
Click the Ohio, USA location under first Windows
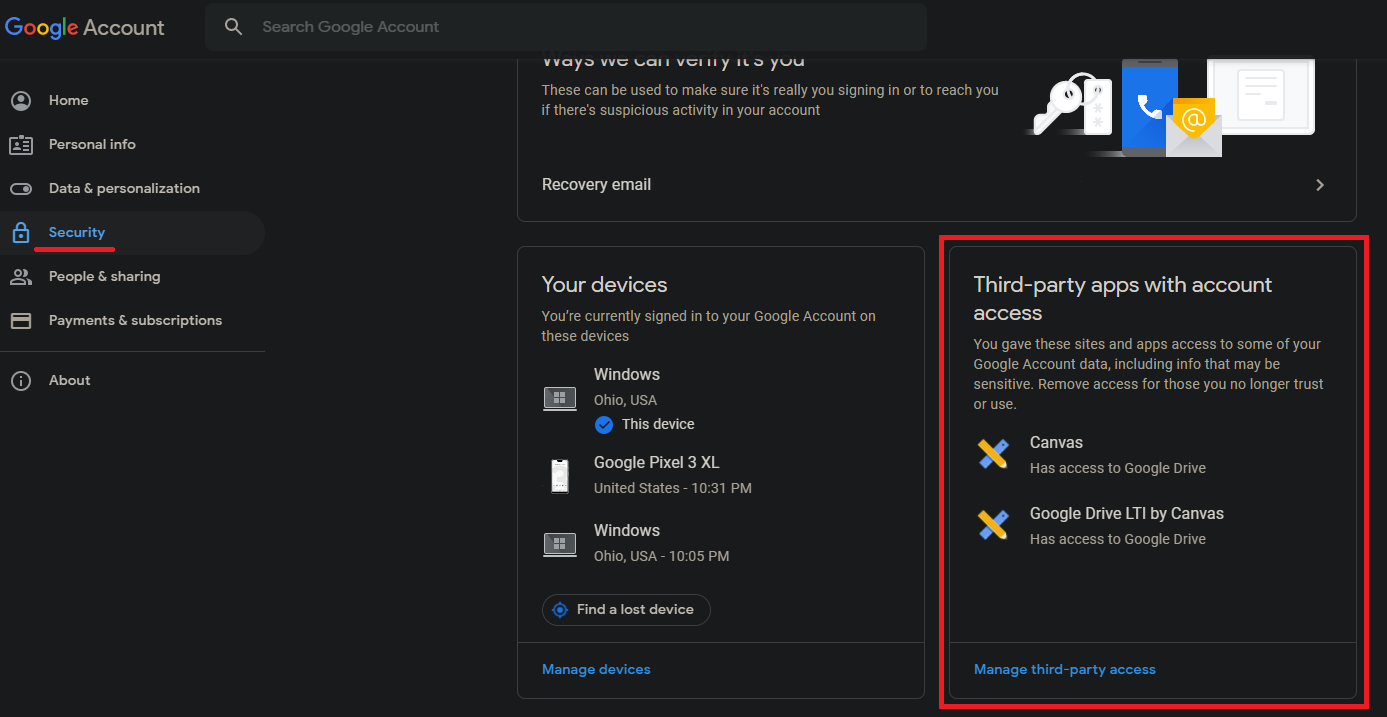(x=625, y=400)
